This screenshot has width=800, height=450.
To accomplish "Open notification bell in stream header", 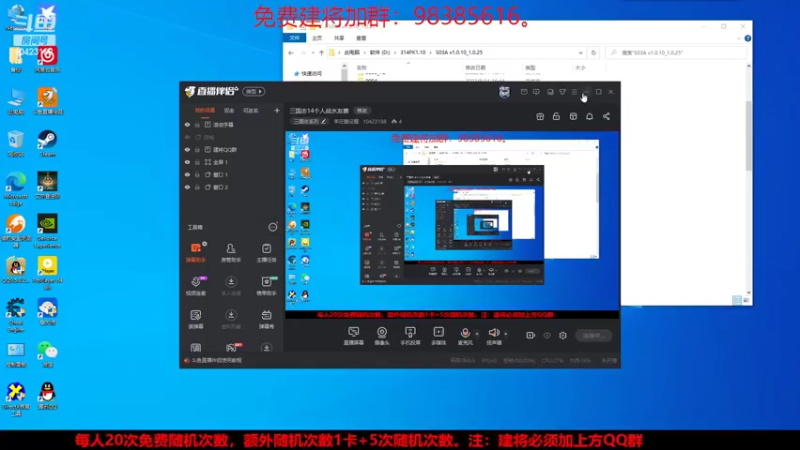I will pos(589,116).
